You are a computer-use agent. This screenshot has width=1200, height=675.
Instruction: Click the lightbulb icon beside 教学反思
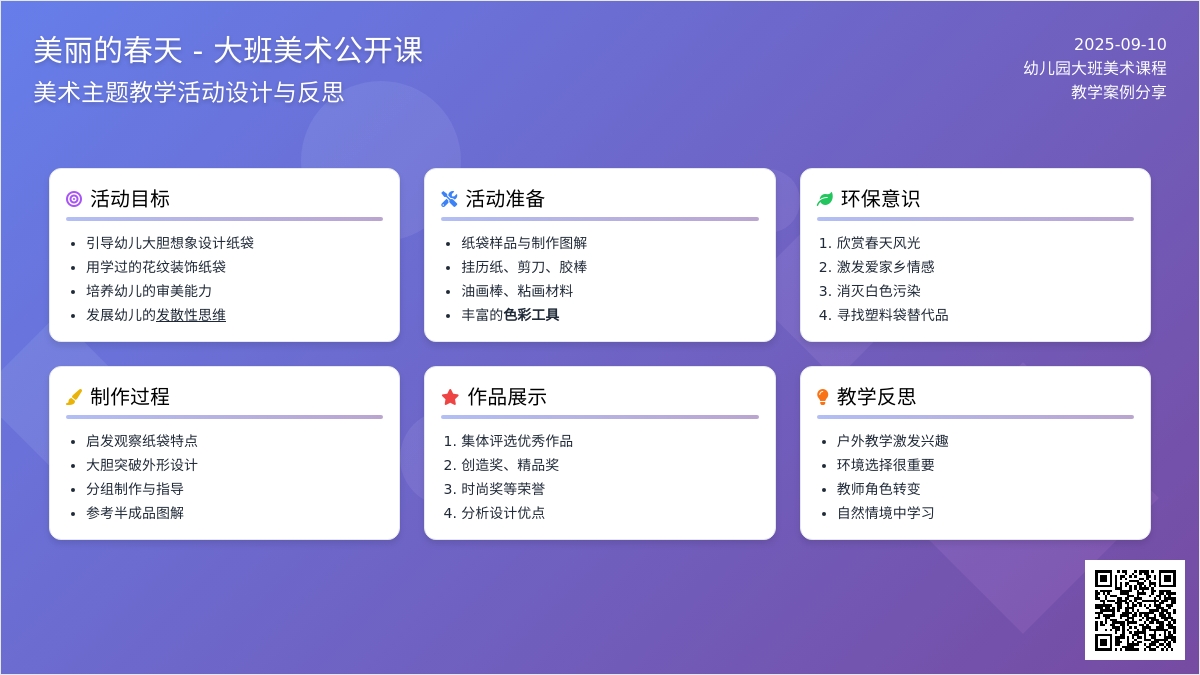tap(823, 397)
